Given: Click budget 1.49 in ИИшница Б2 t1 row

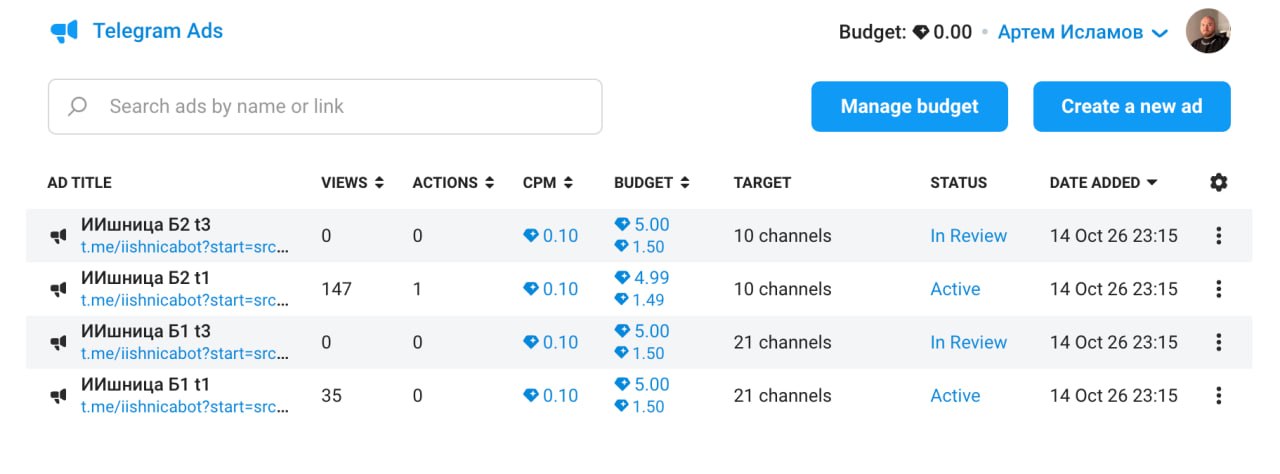Looking at the screenshot, I should (640, 300).
